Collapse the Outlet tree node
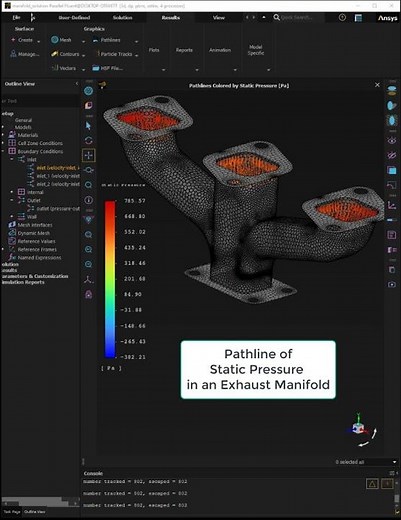Viewport: 401px width, 520px height. pyautogui.click(x=12, y=200)
